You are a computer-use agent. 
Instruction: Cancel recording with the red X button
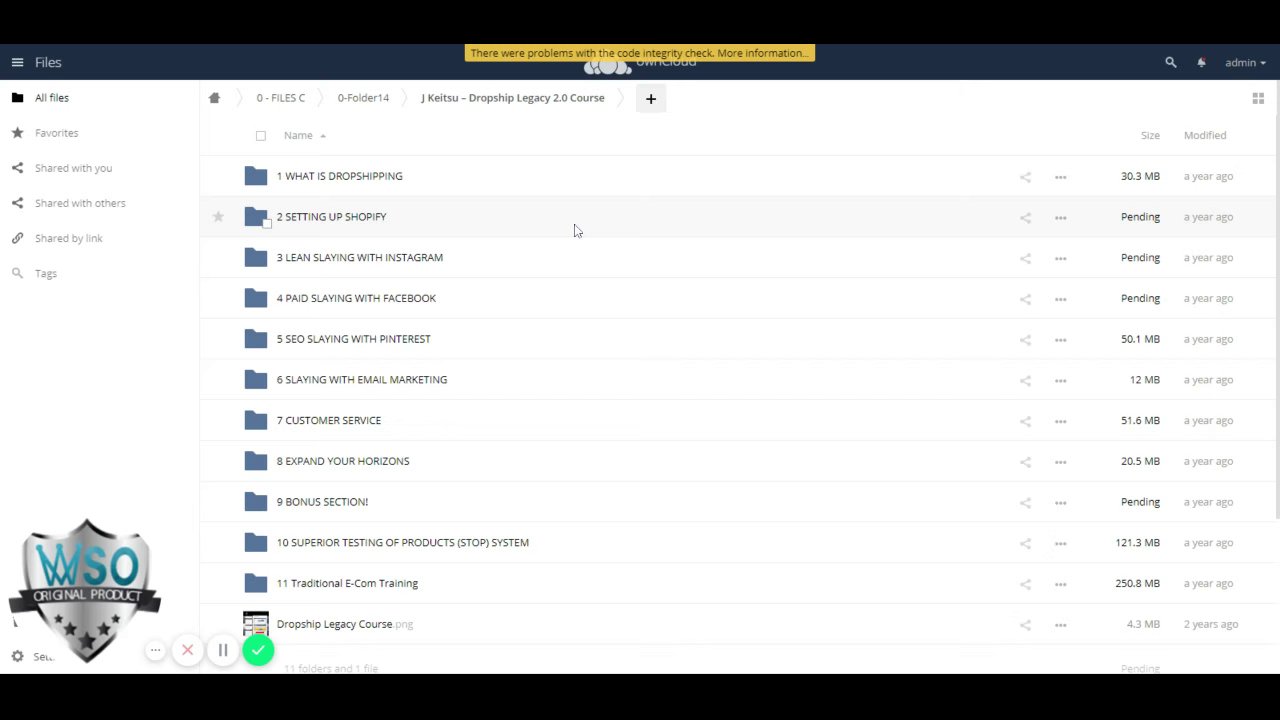187,651
